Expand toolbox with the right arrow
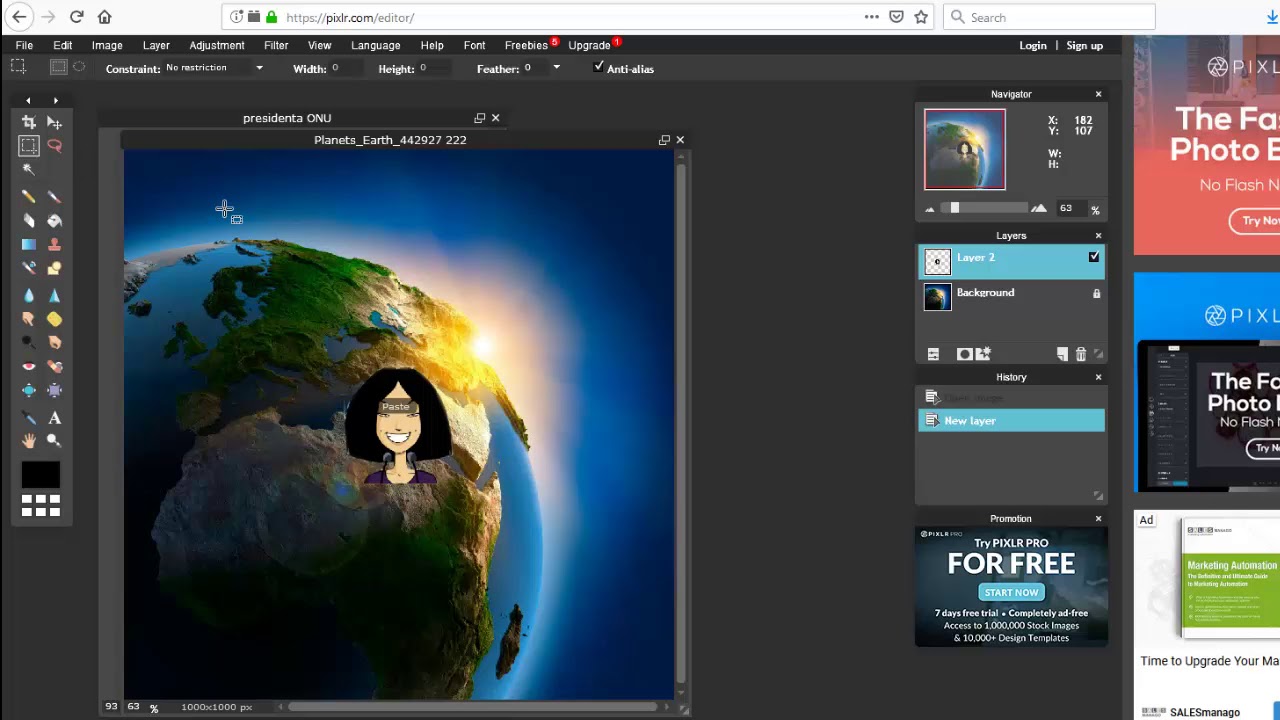The width and height of the screenshot is (1280, 720). tap(55, 100)
